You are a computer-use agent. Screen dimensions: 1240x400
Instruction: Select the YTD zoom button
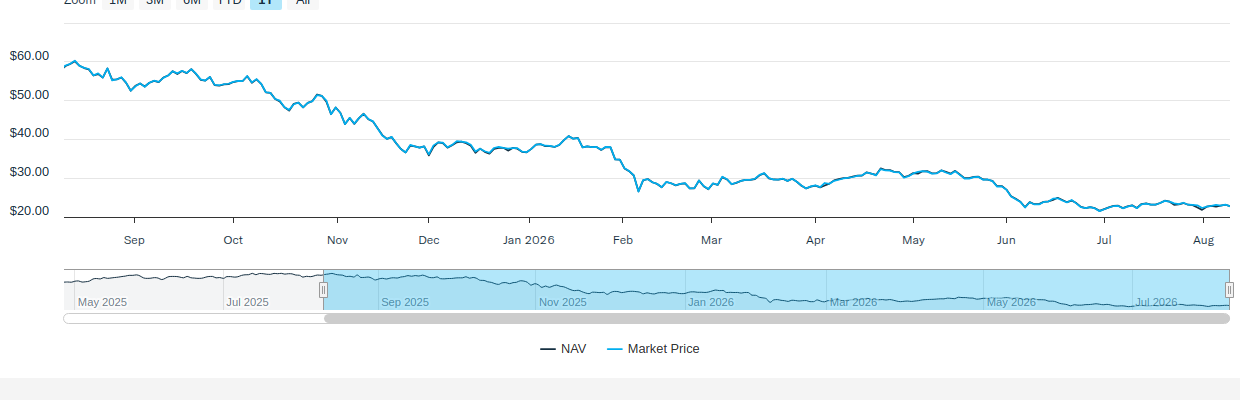coord(229,3)
